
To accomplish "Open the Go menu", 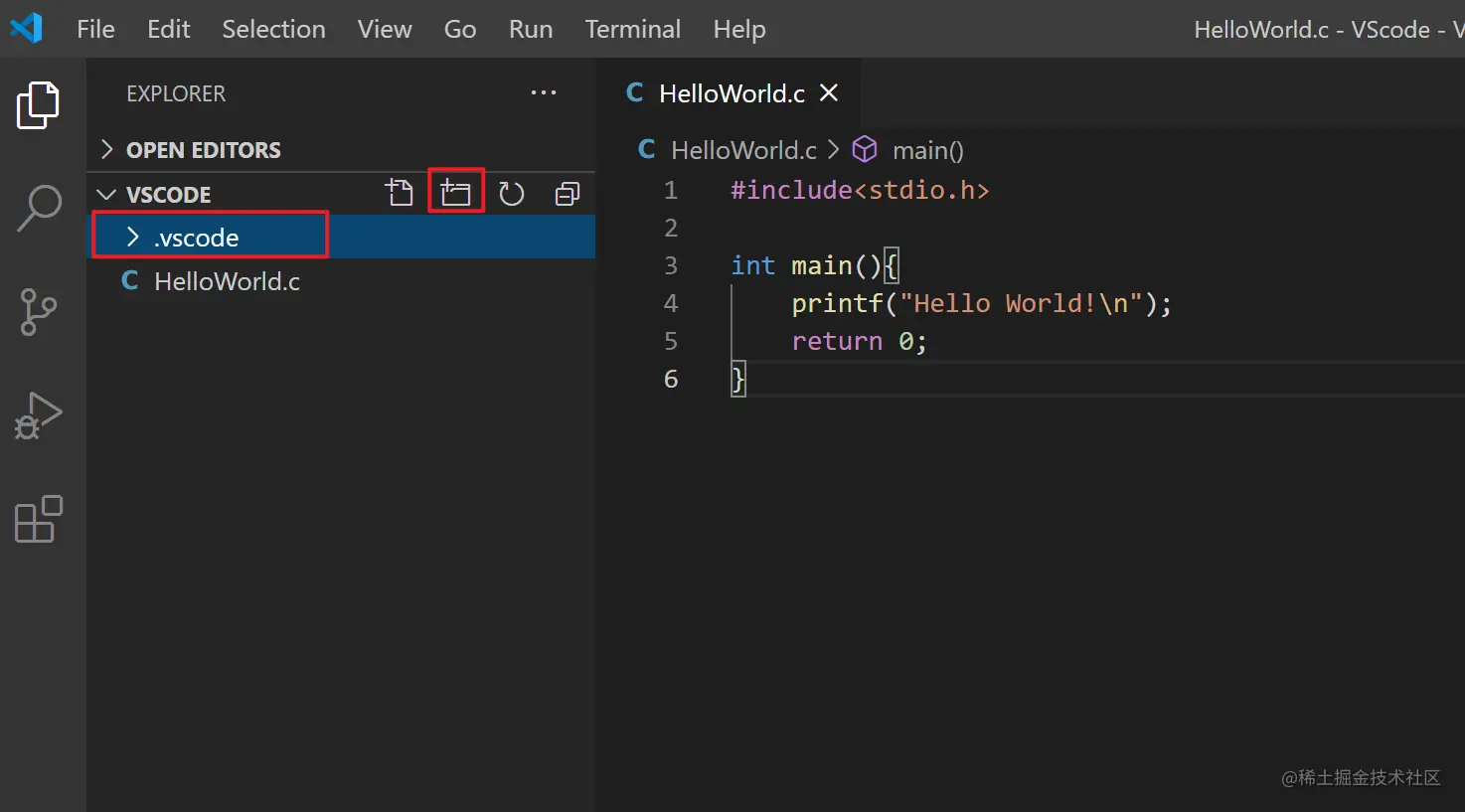I will [x=460, y=29].
